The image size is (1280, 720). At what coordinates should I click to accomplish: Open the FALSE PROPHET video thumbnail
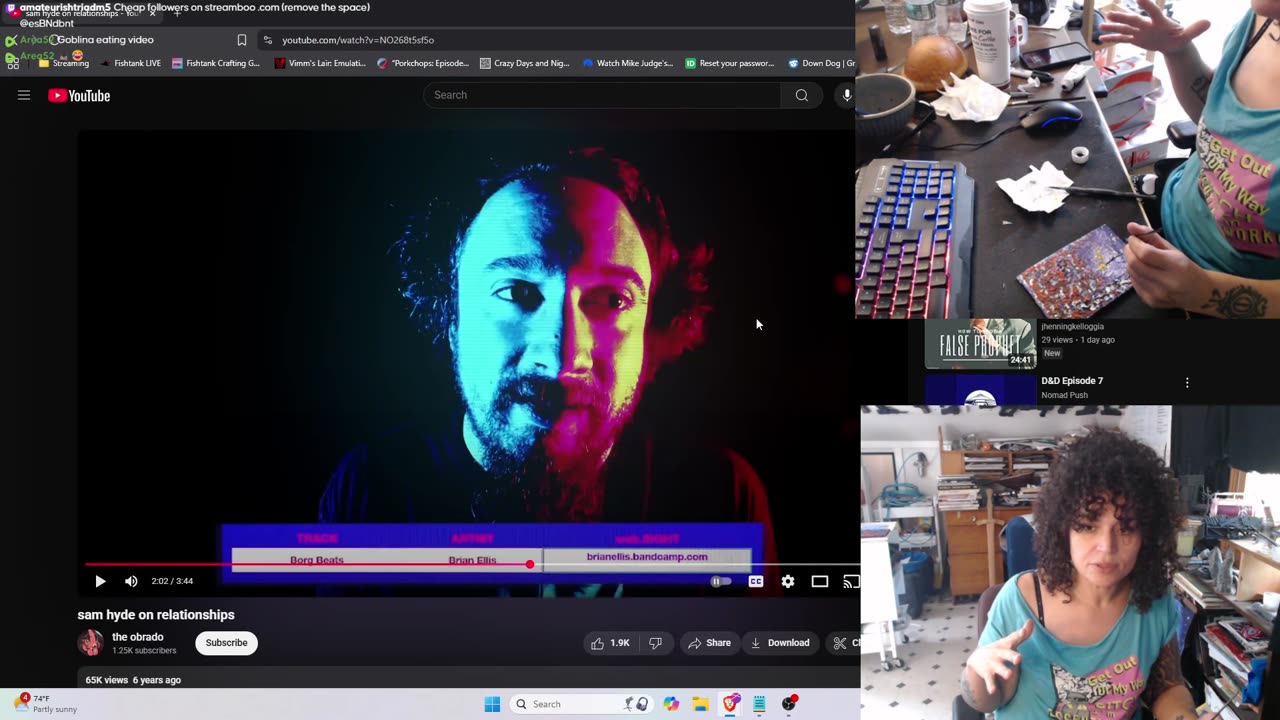tap(980, 344)
